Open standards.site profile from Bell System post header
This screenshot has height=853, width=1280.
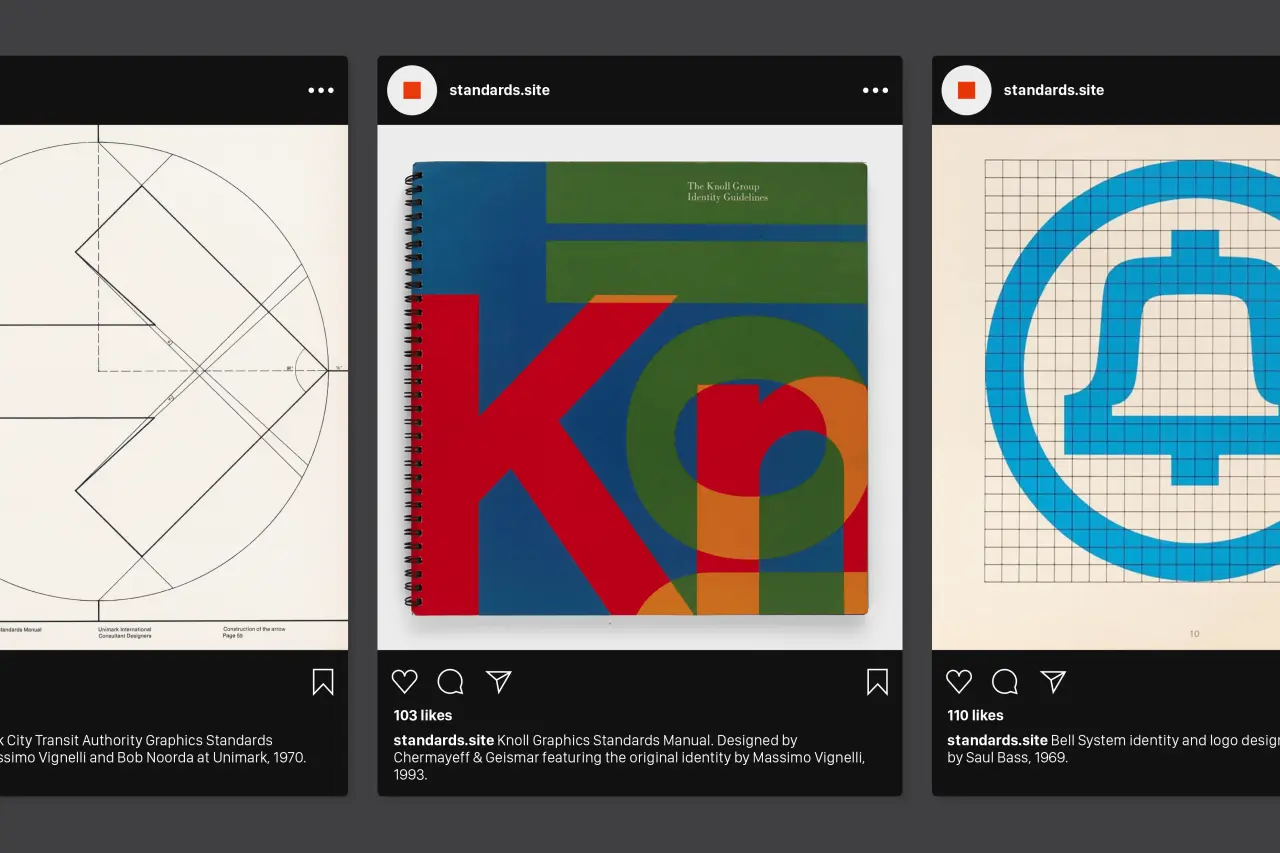pyautogui.click(x=1054, y=90)
